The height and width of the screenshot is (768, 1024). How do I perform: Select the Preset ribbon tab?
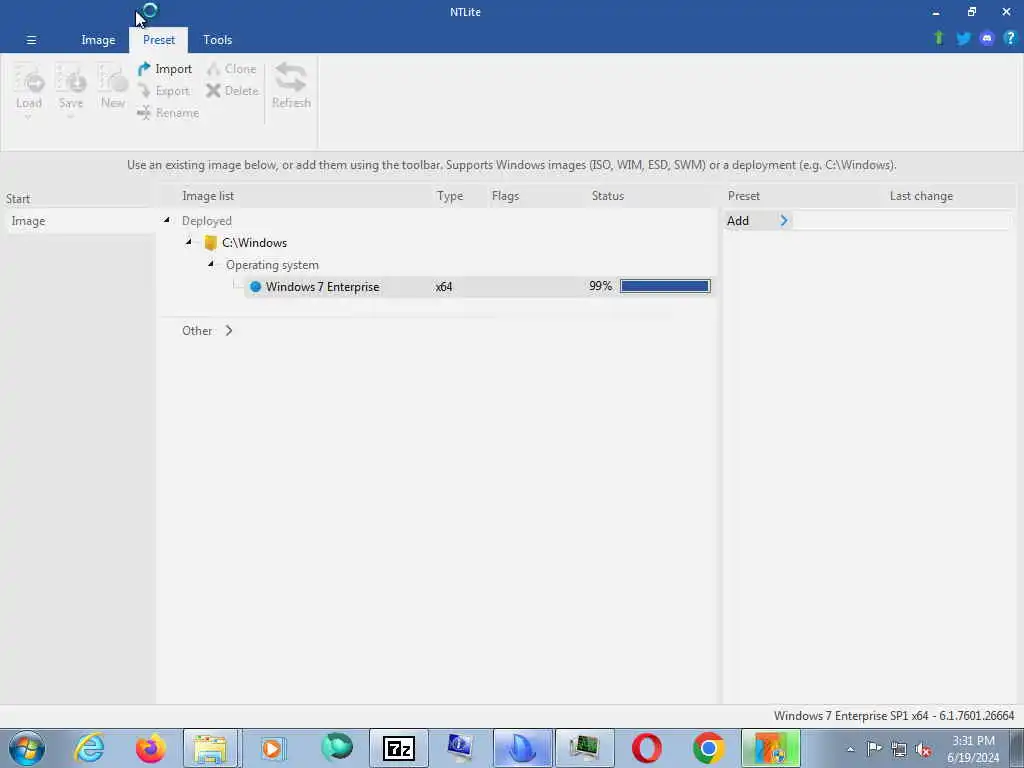159,40
